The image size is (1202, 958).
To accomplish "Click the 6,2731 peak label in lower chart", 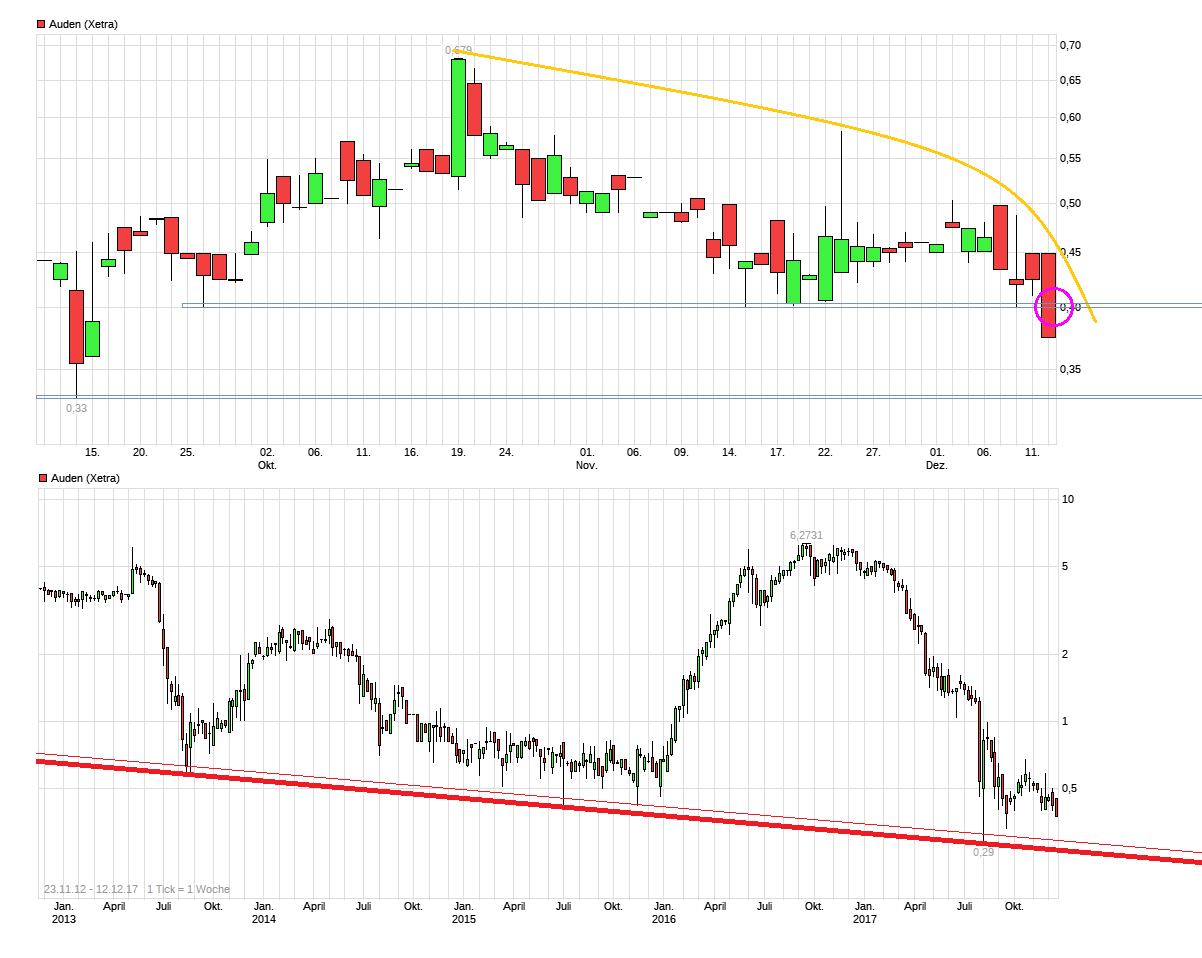I will click(x=806, y=535).
